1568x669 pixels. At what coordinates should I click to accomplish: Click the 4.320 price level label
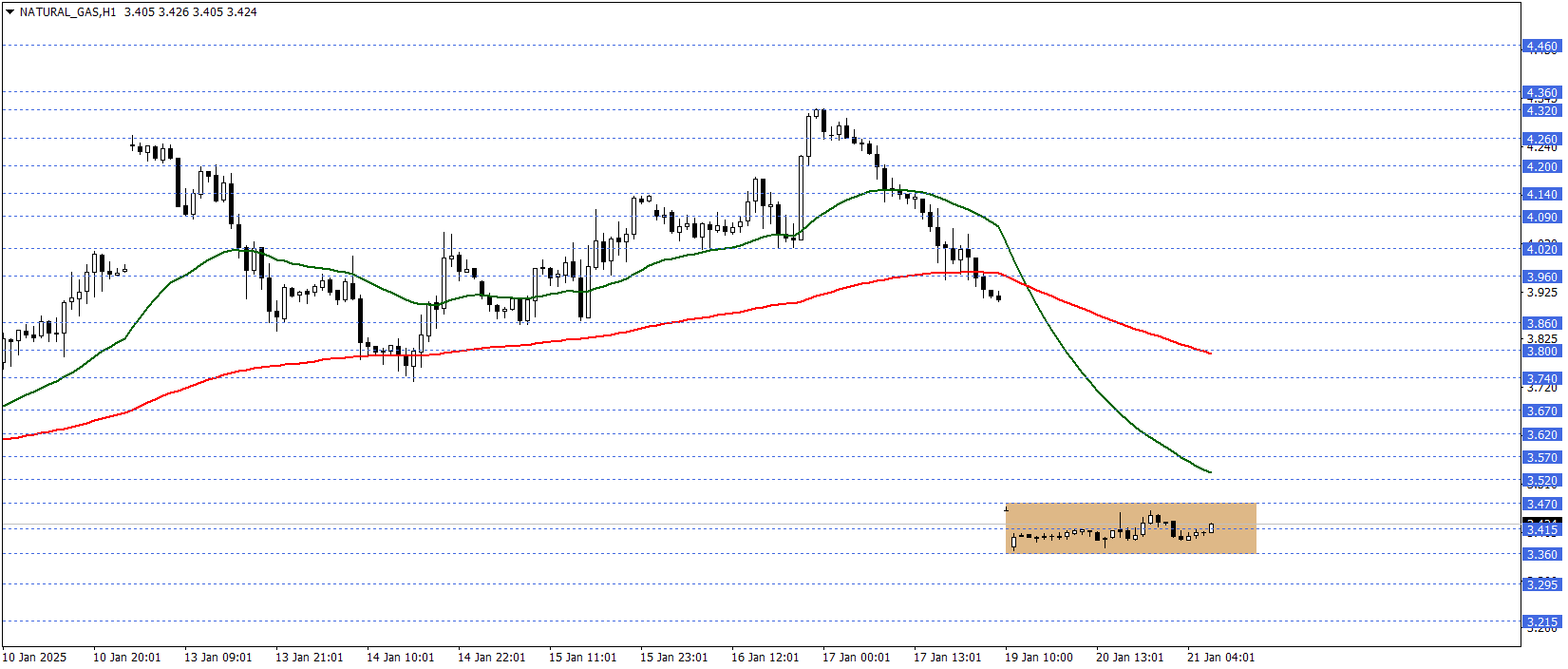pos(1541,110)
